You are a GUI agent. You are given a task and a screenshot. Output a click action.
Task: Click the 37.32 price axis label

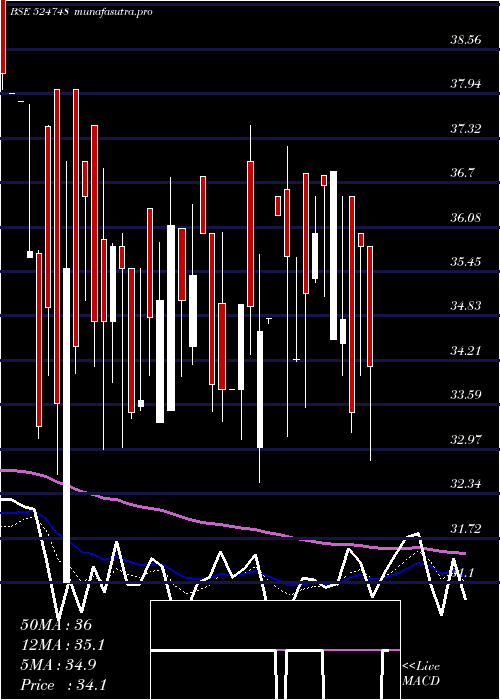click(466, 129)
